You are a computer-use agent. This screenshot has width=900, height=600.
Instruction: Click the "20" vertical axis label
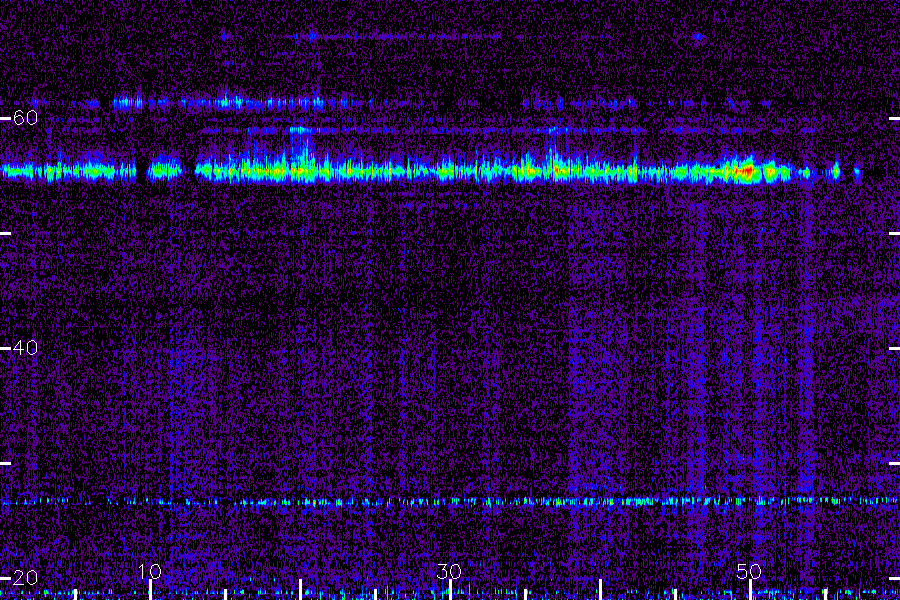click(x=25, y=577)
